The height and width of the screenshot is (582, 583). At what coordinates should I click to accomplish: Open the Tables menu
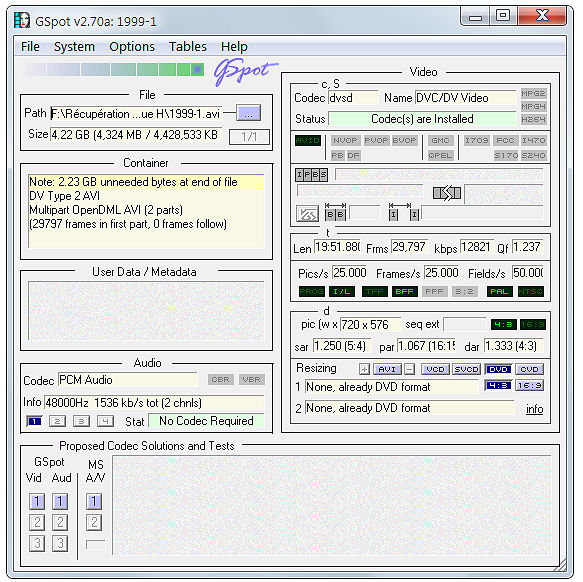pyautogui.click(x=187, y=47)
